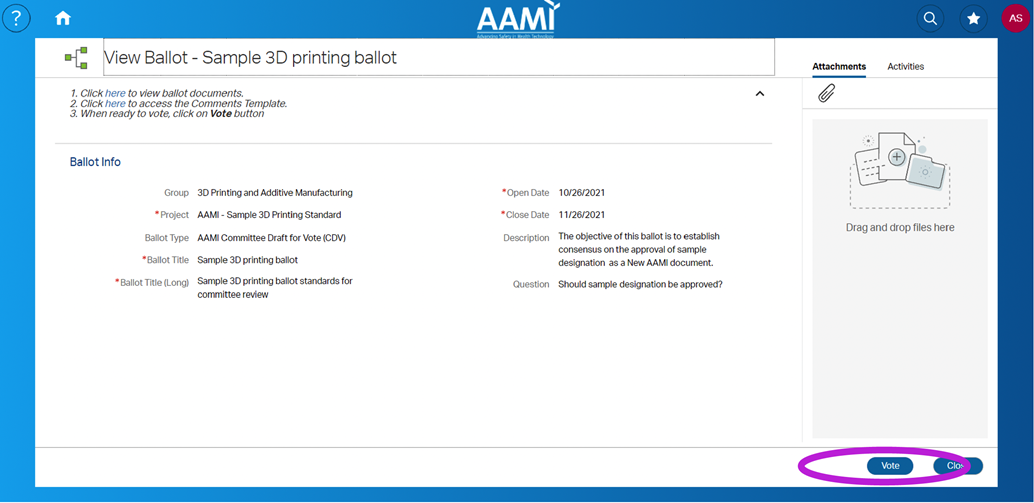The width and height of the screenshot is (1034, 503).
Task: Click the Close button
Action: [958, 466]
